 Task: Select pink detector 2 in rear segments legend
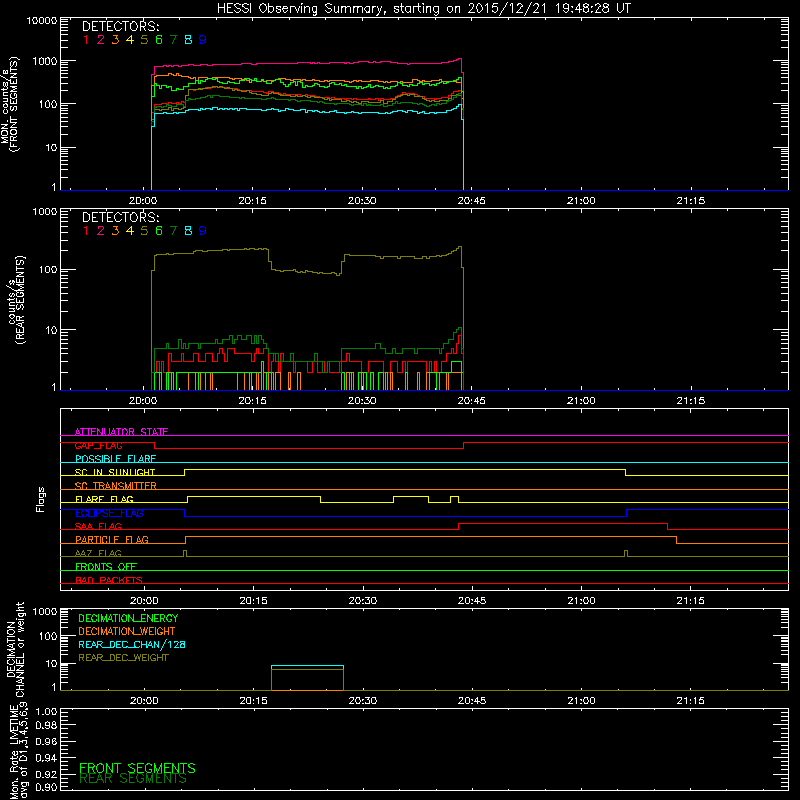pos(101,231)
